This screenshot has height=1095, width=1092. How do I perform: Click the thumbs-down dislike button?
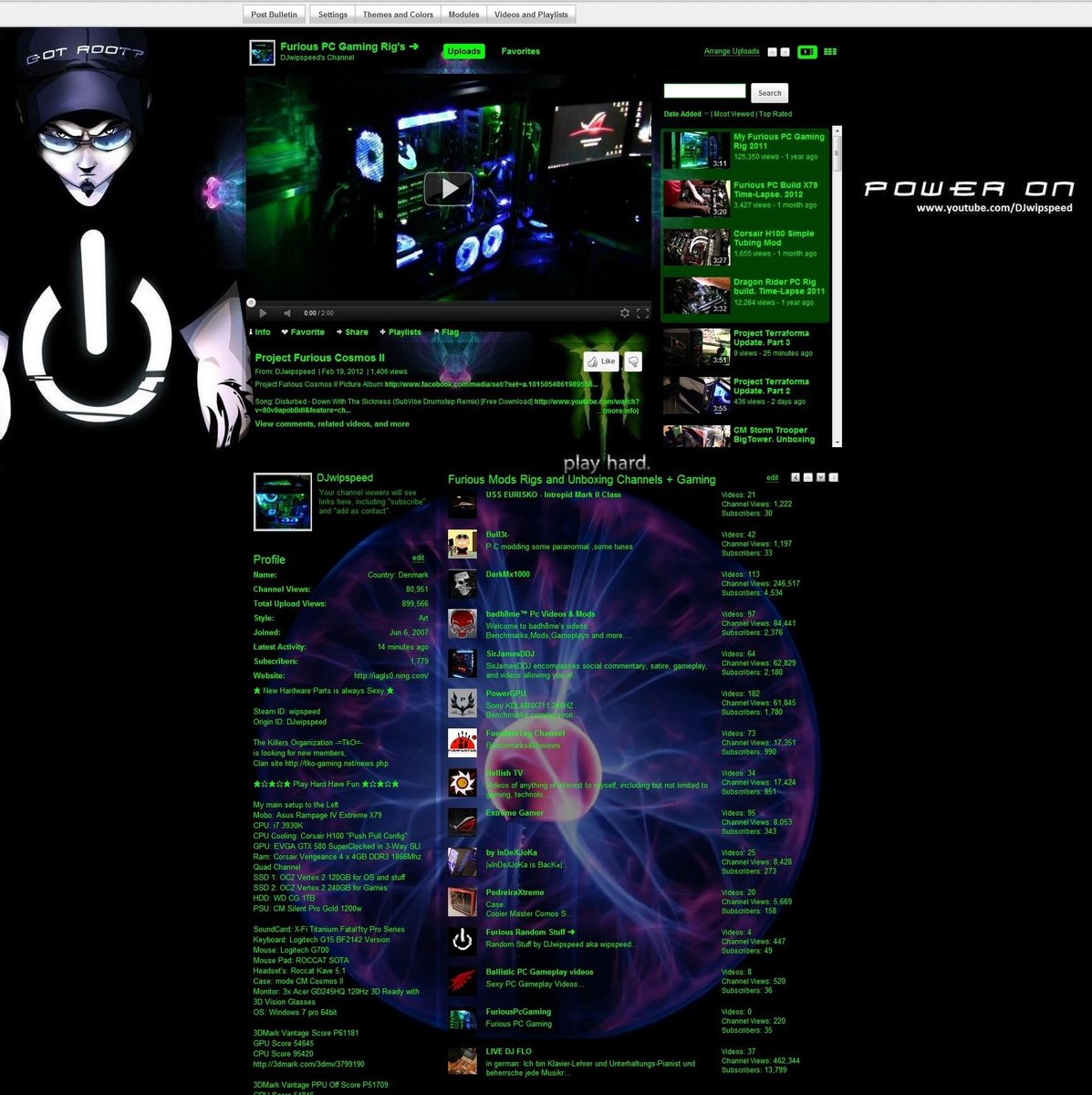point(633,361)
